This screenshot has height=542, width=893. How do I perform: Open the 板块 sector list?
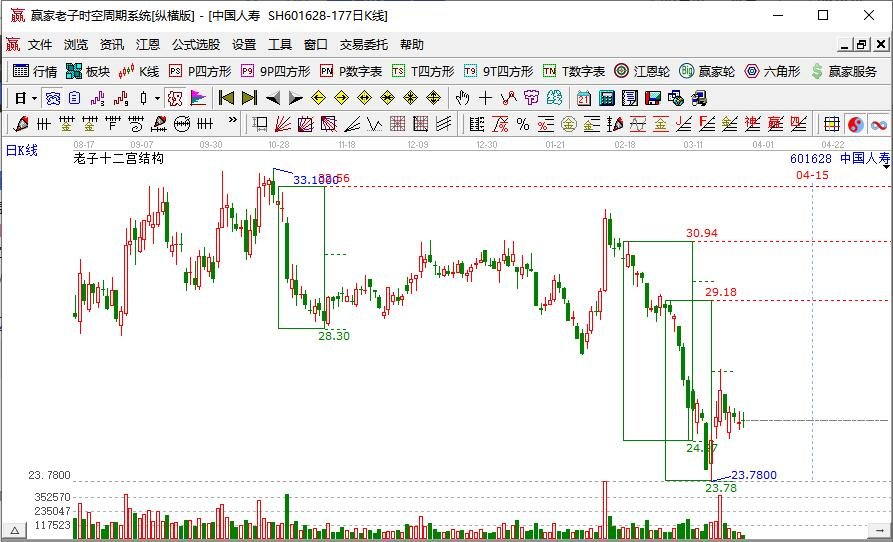88,71
